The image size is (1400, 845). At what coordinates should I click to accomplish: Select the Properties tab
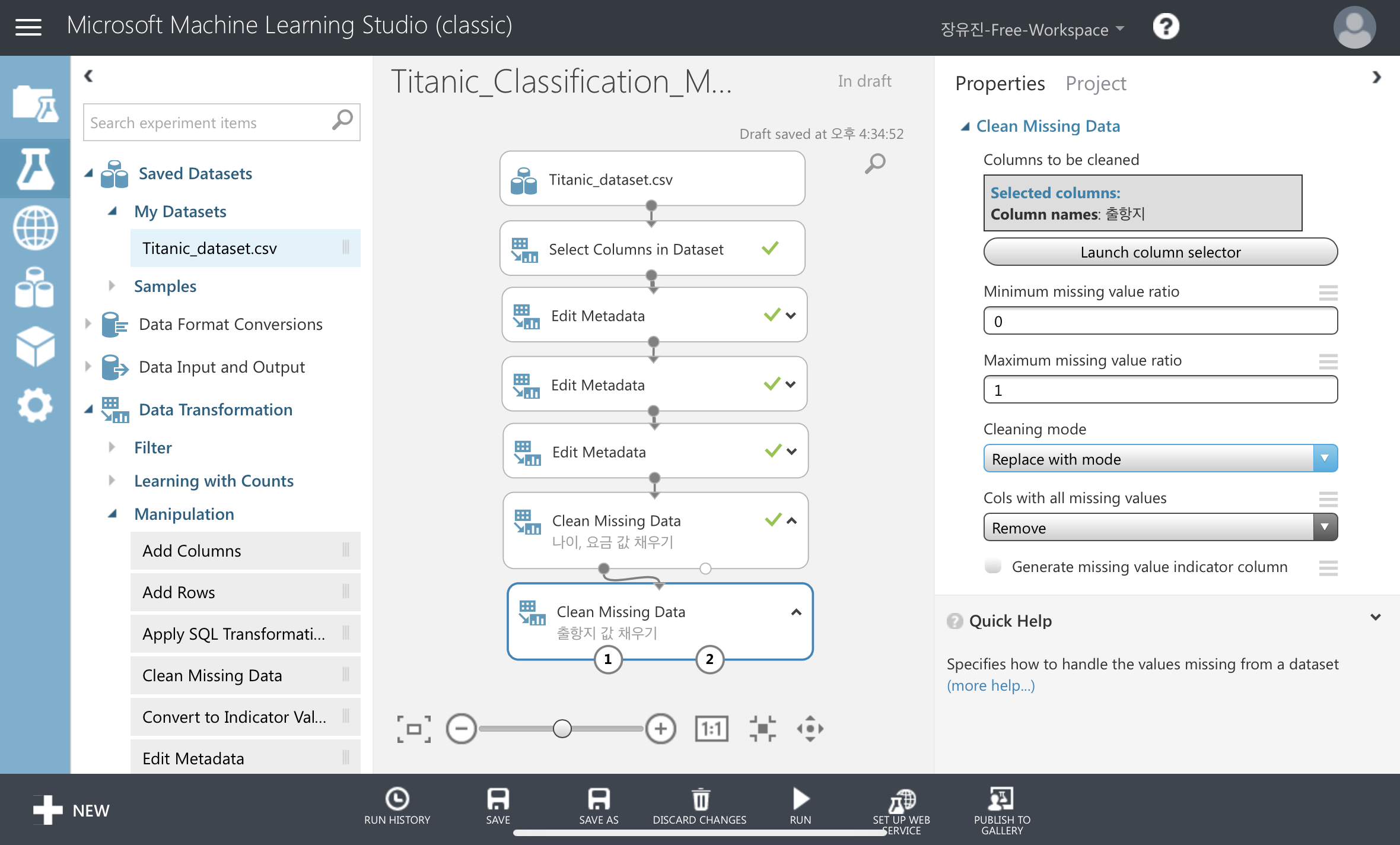point(1000,84)
